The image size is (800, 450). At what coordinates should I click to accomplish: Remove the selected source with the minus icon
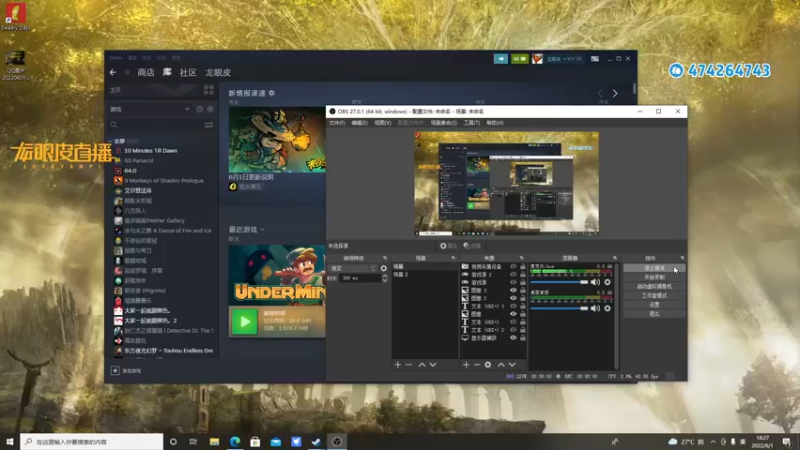[x=477, y=365]
